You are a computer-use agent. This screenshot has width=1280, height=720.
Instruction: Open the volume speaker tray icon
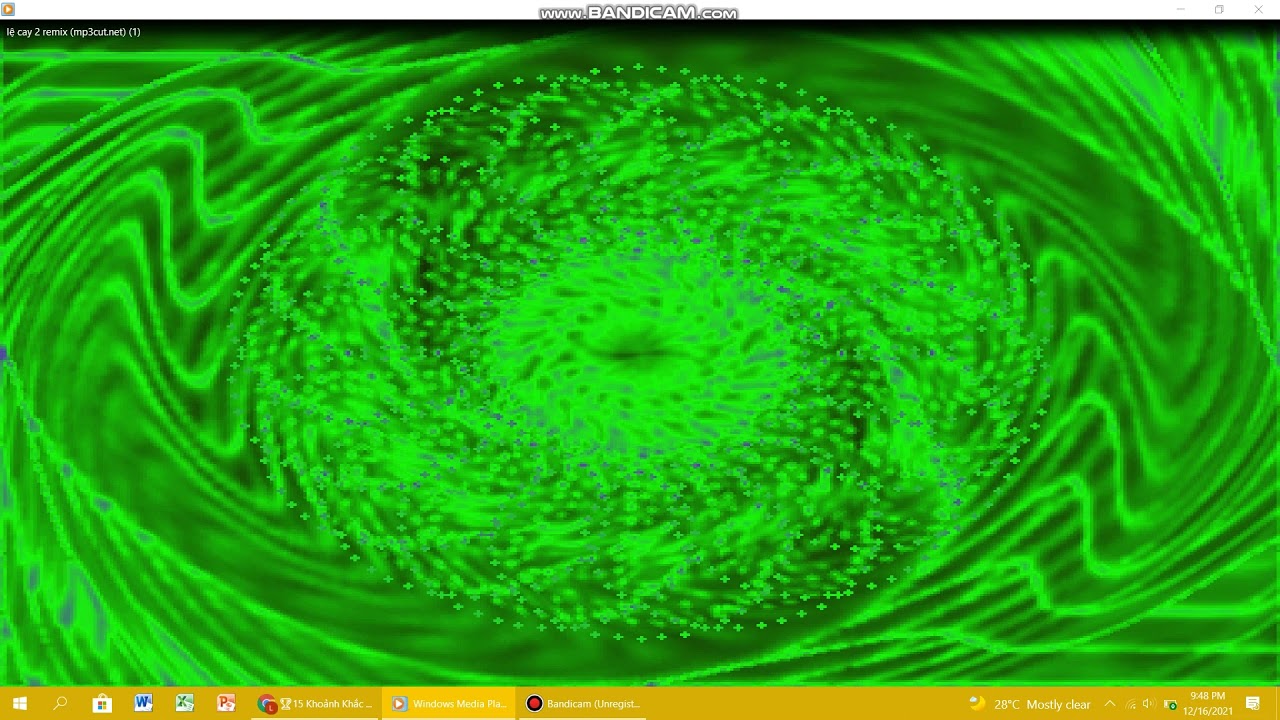coord(1148,704)
